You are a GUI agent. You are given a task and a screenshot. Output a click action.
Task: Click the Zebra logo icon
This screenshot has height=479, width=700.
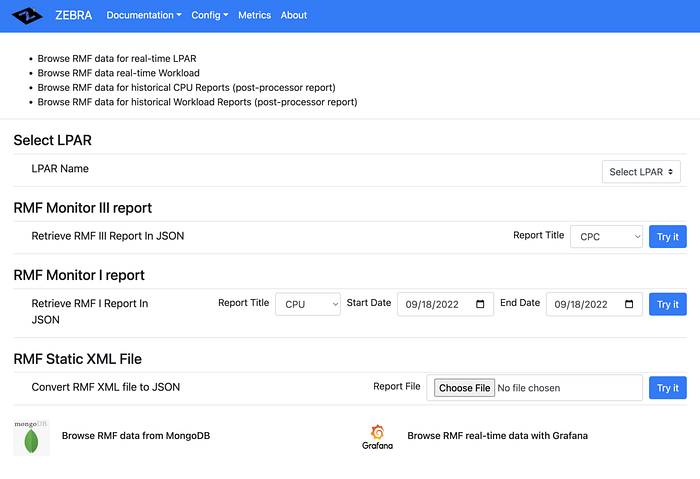click(27, 16)
